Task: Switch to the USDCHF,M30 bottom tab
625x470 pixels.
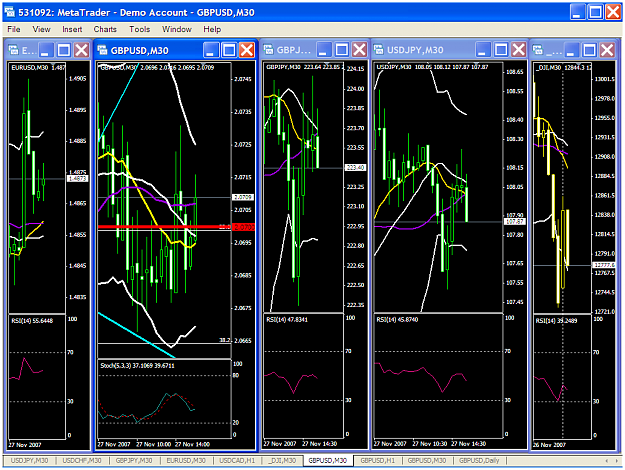Action: pyautogui.click(x=82, y=460)
